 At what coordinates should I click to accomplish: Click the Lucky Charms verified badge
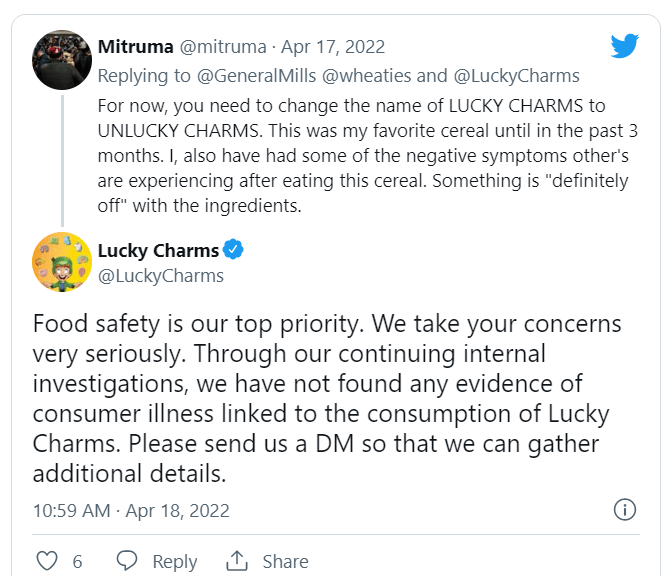pyautogui.click(x=233, y=250)
